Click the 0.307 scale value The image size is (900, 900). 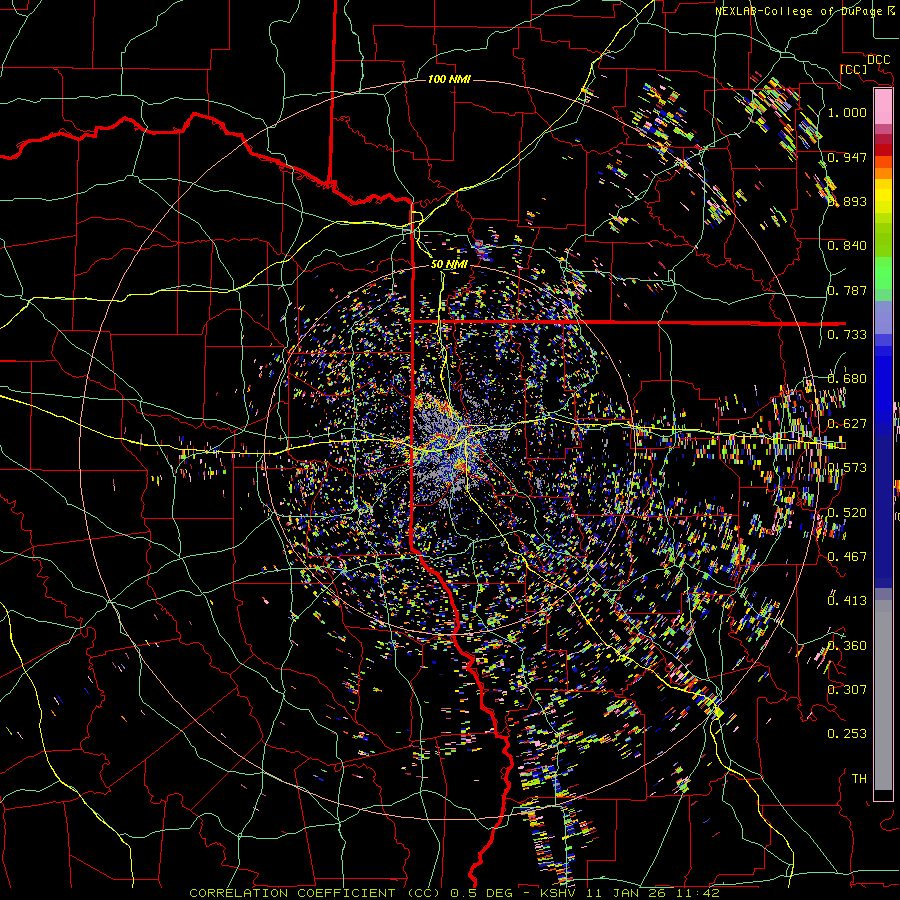tap(847, 690)
